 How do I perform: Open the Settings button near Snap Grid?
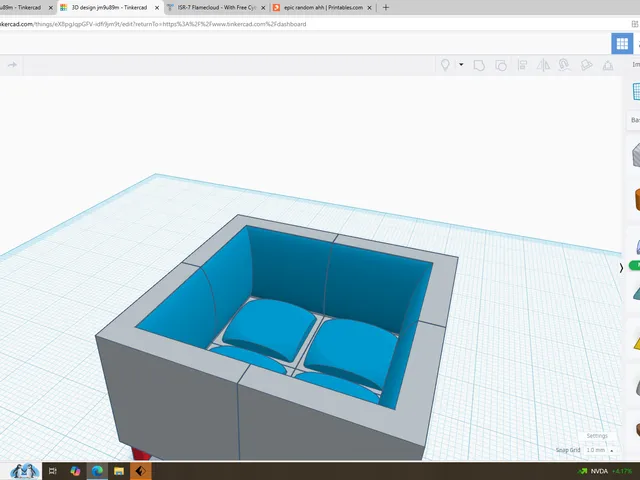597,436
